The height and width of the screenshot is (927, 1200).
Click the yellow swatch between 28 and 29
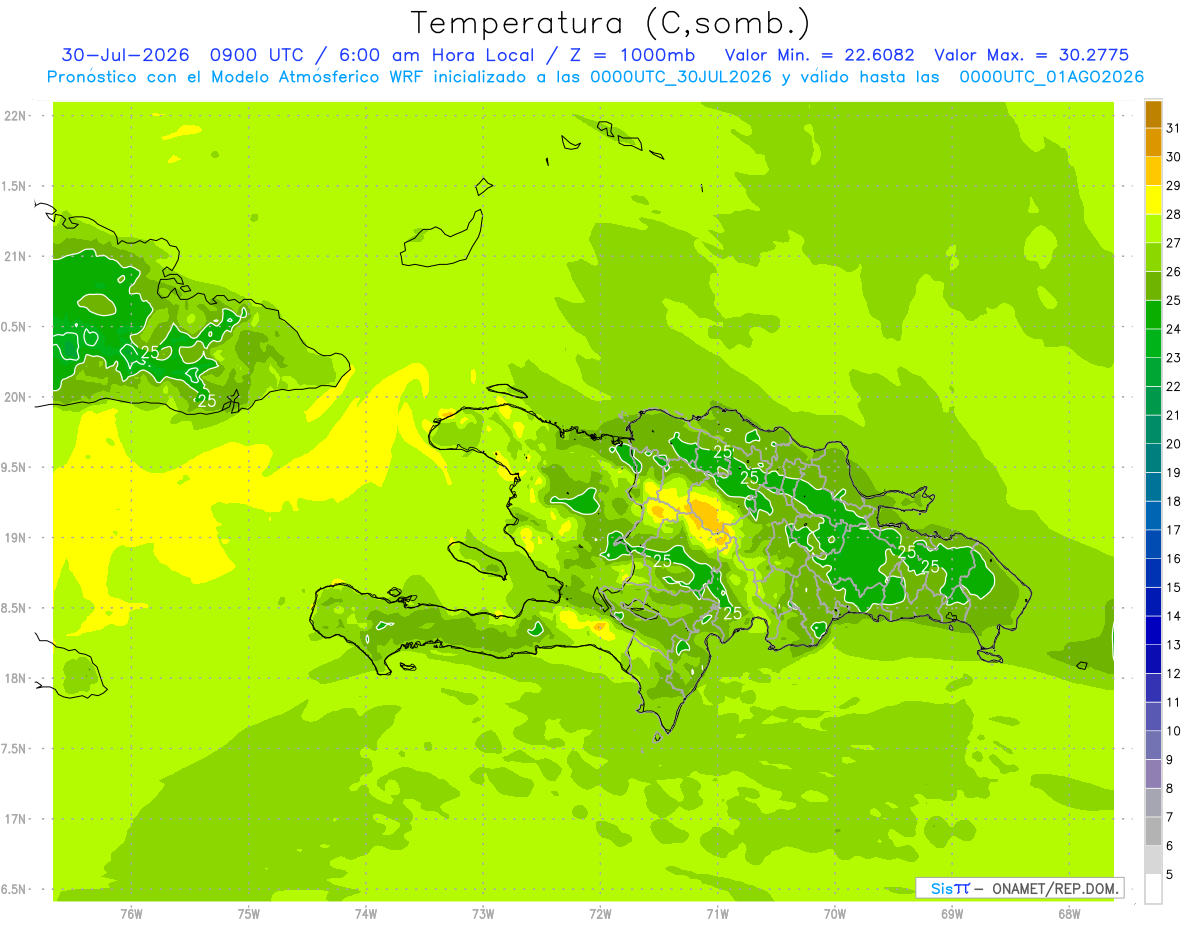click(1153, 201)
